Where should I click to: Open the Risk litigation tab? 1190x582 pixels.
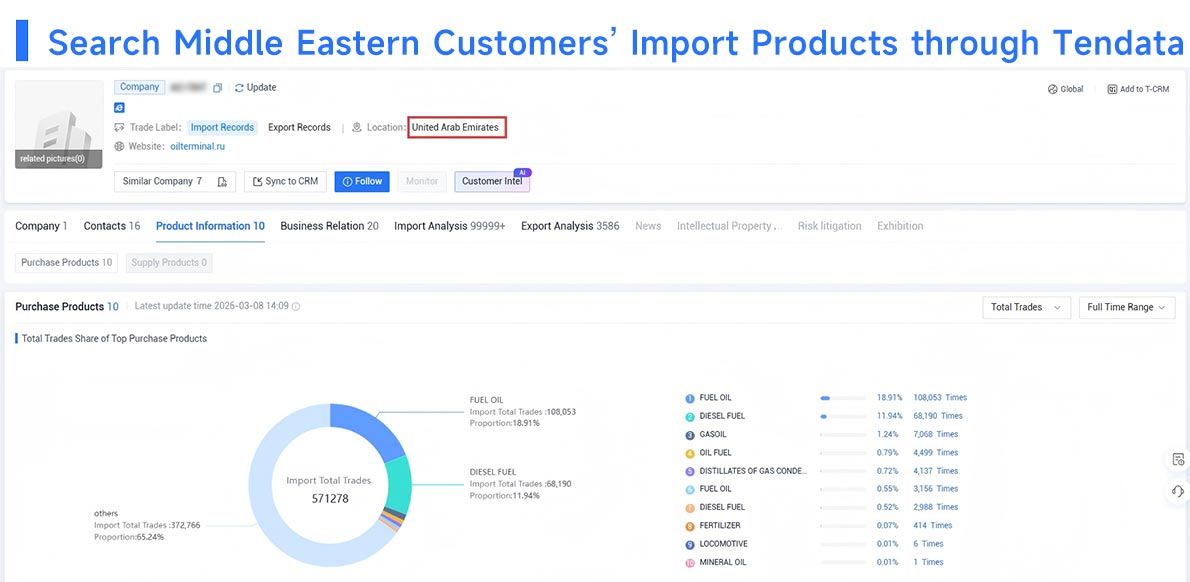(830, 226)
